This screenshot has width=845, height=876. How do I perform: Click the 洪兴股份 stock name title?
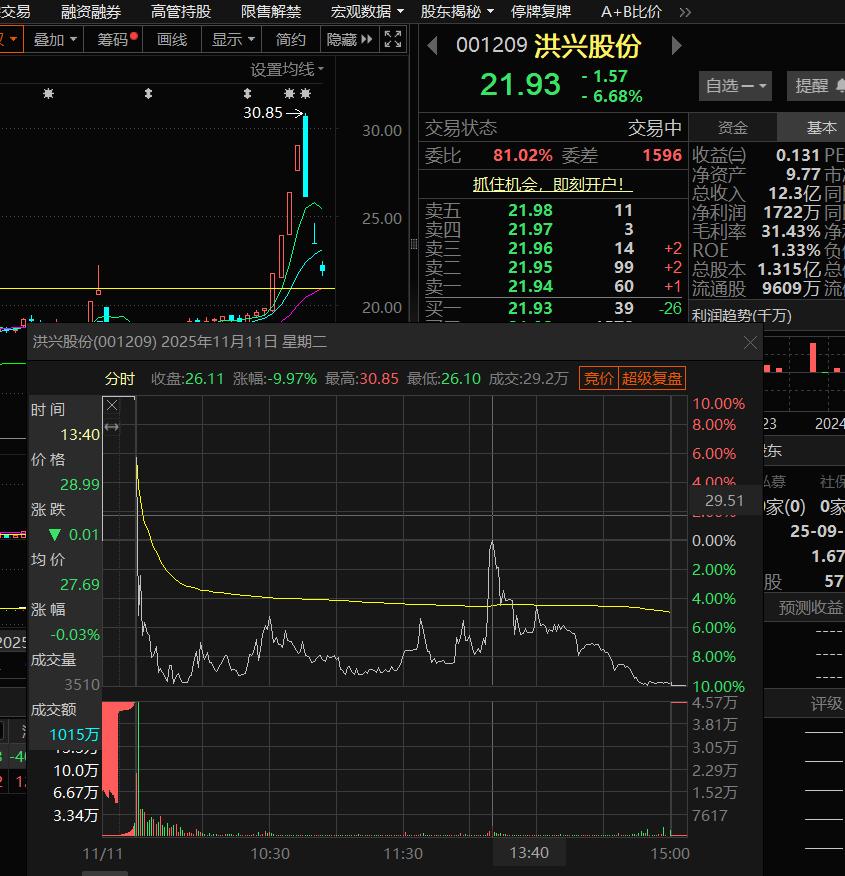[588, 46]
